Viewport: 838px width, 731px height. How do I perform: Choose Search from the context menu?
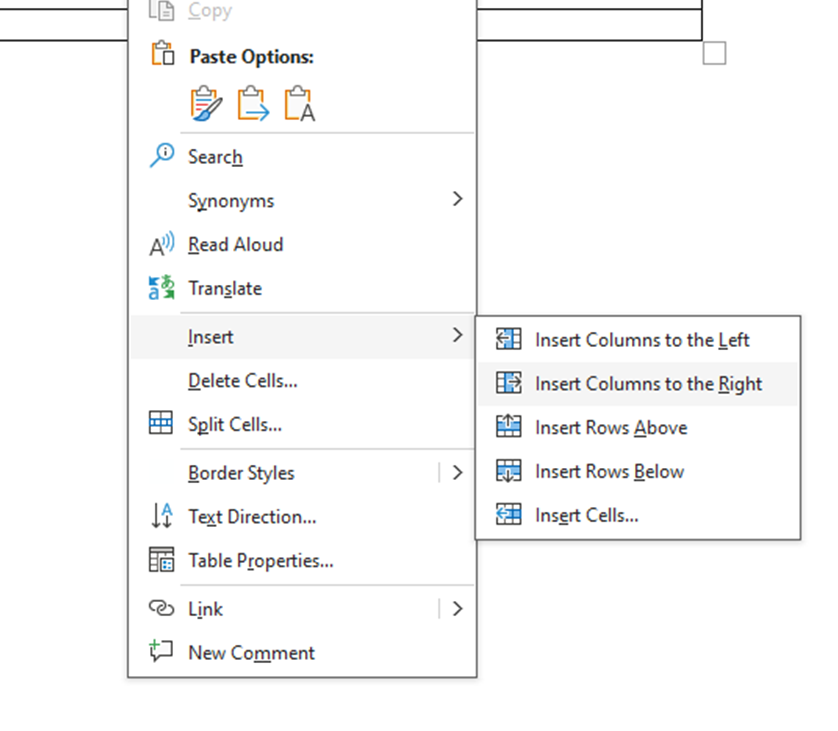pos(302,157)
